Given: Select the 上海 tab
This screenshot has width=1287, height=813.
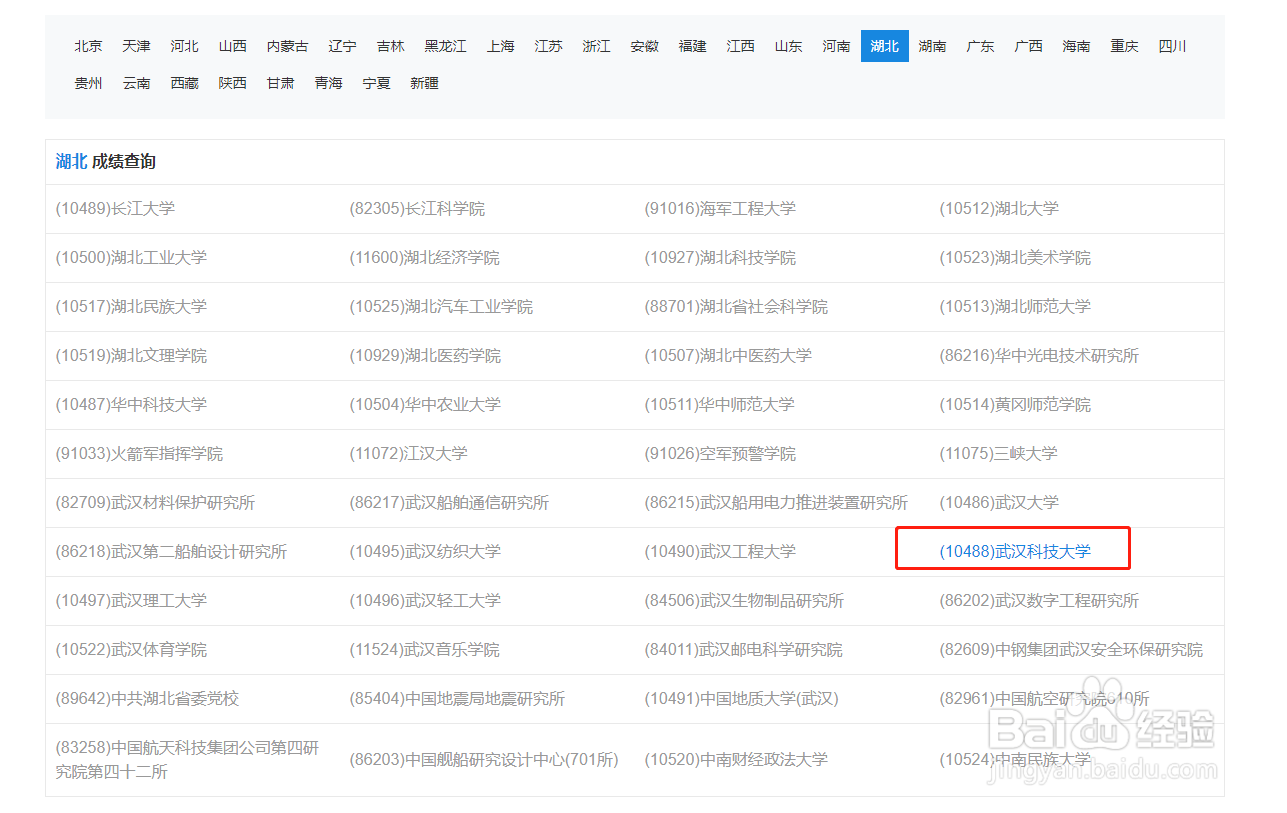Looking at the screenshot, I should click(x=500, y=46).
